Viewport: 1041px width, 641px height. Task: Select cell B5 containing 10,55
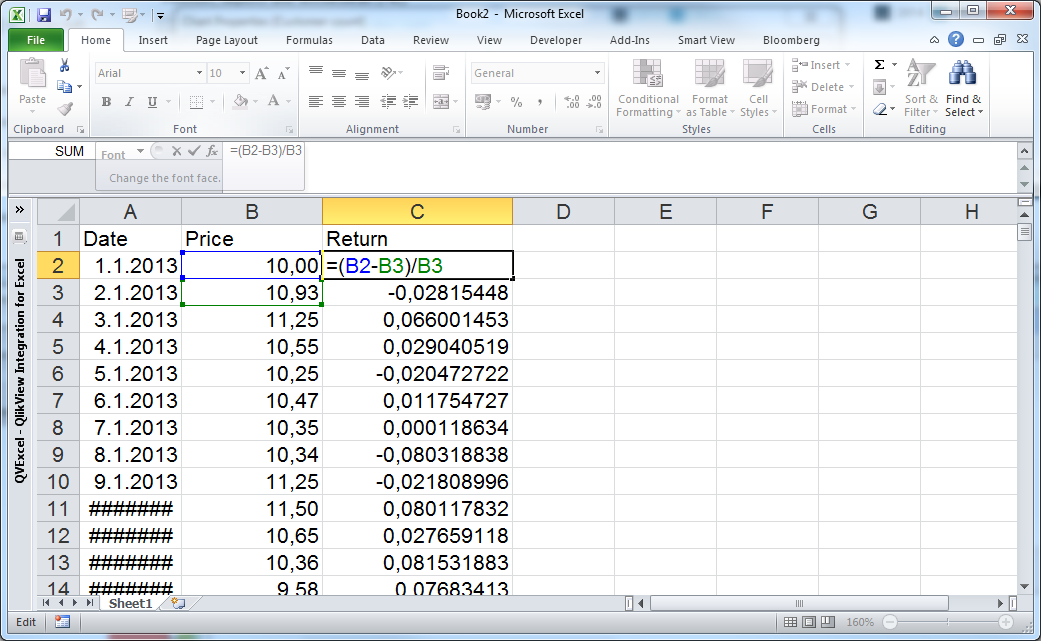(x=251, y=346)
